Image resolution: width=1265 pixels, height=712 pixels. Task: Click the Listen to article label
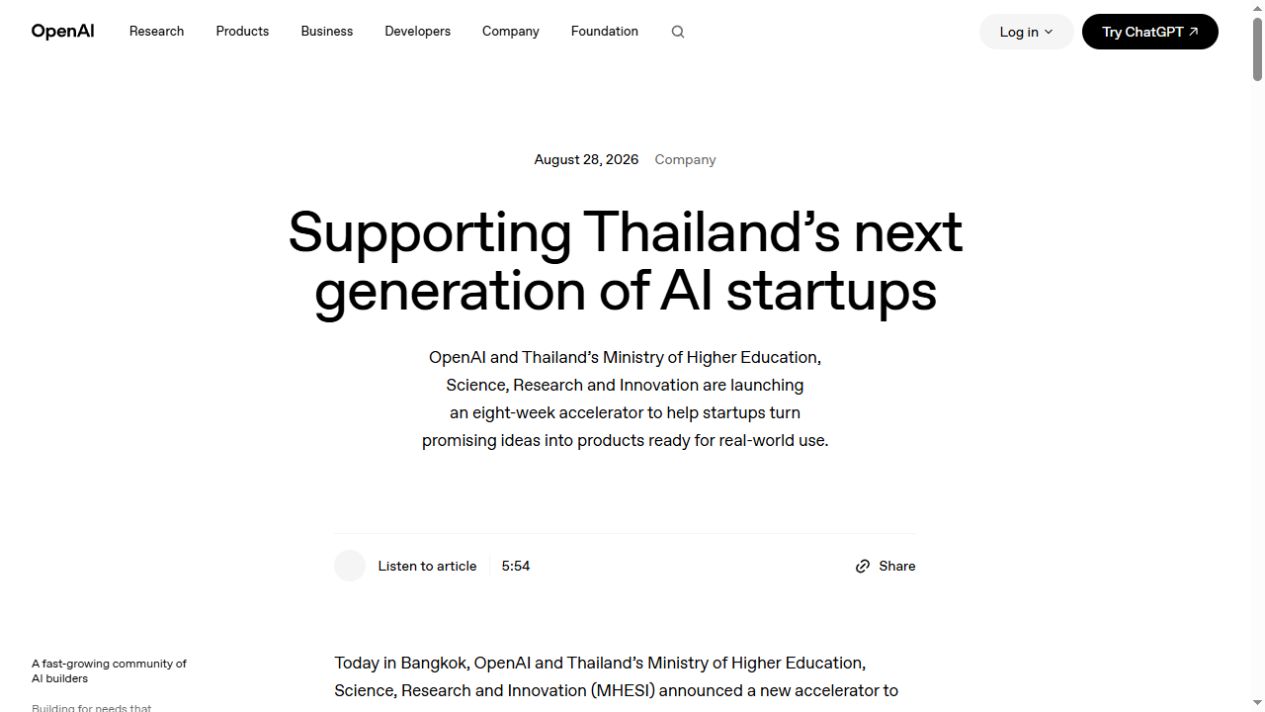coord(427,566)
